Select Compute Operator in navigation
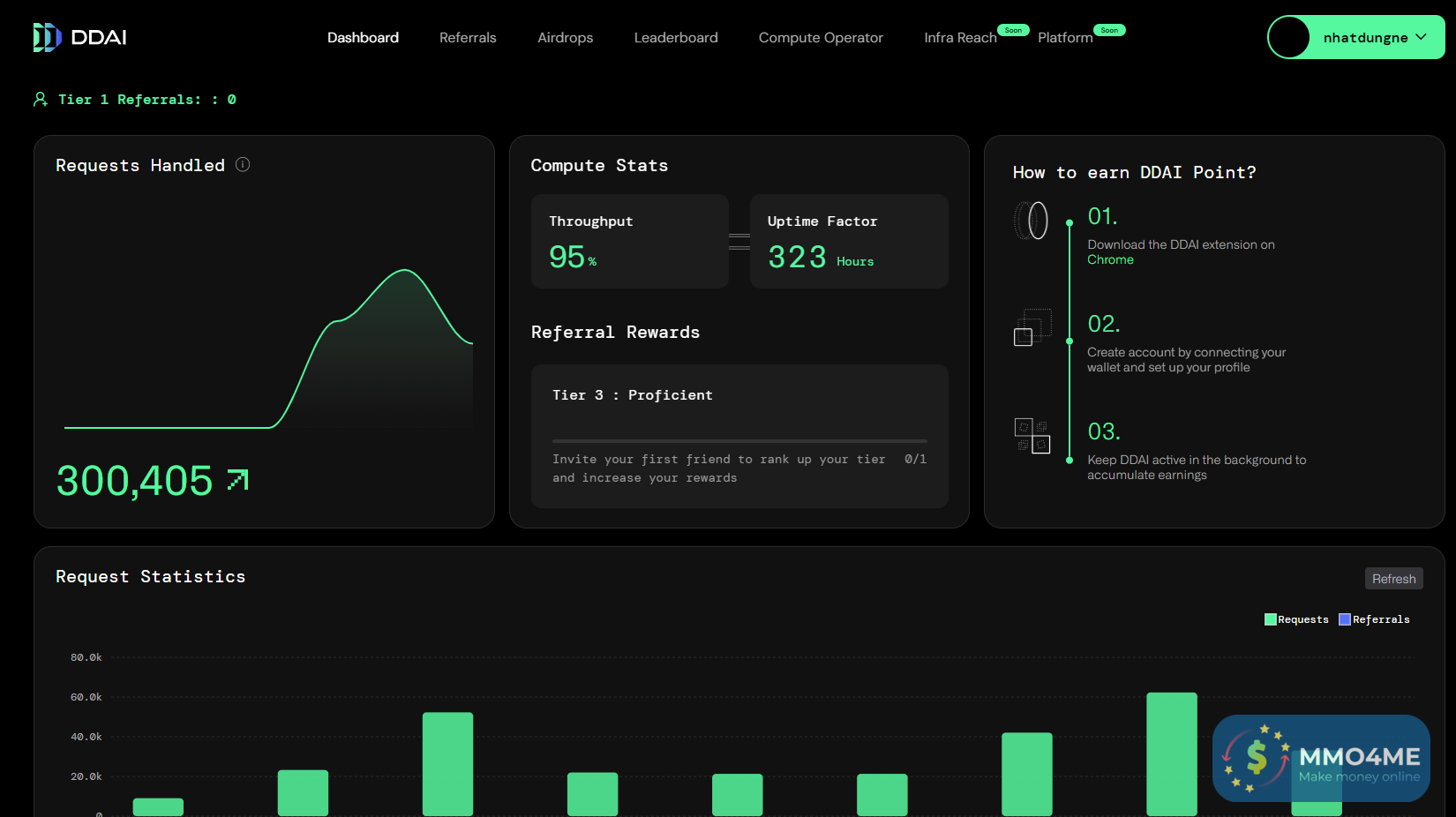Viewport: 1456px width, 817px height. pos(821,37)
